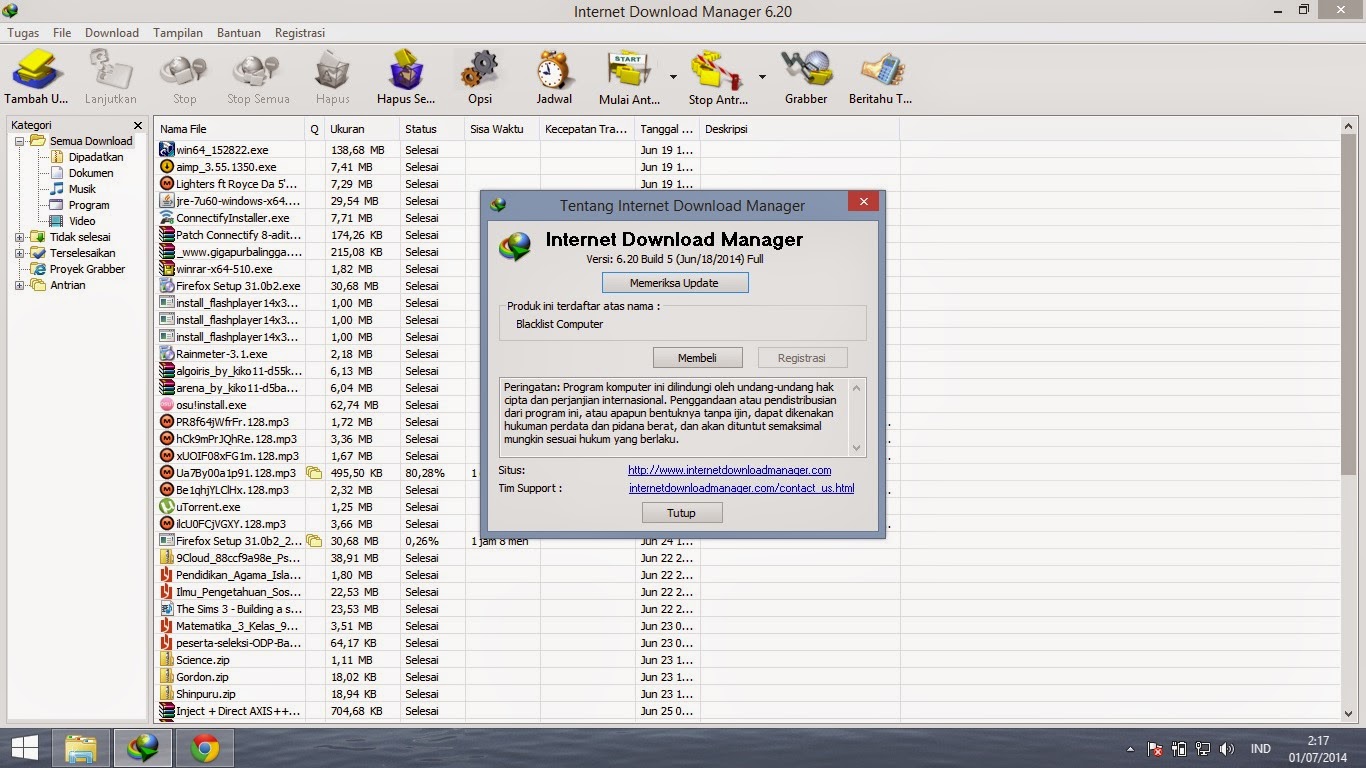The width and height of the screenshot is (1366, 768).
Task: Open the internetdownloadmanager.com website link
Action: [x=730, y=470]
